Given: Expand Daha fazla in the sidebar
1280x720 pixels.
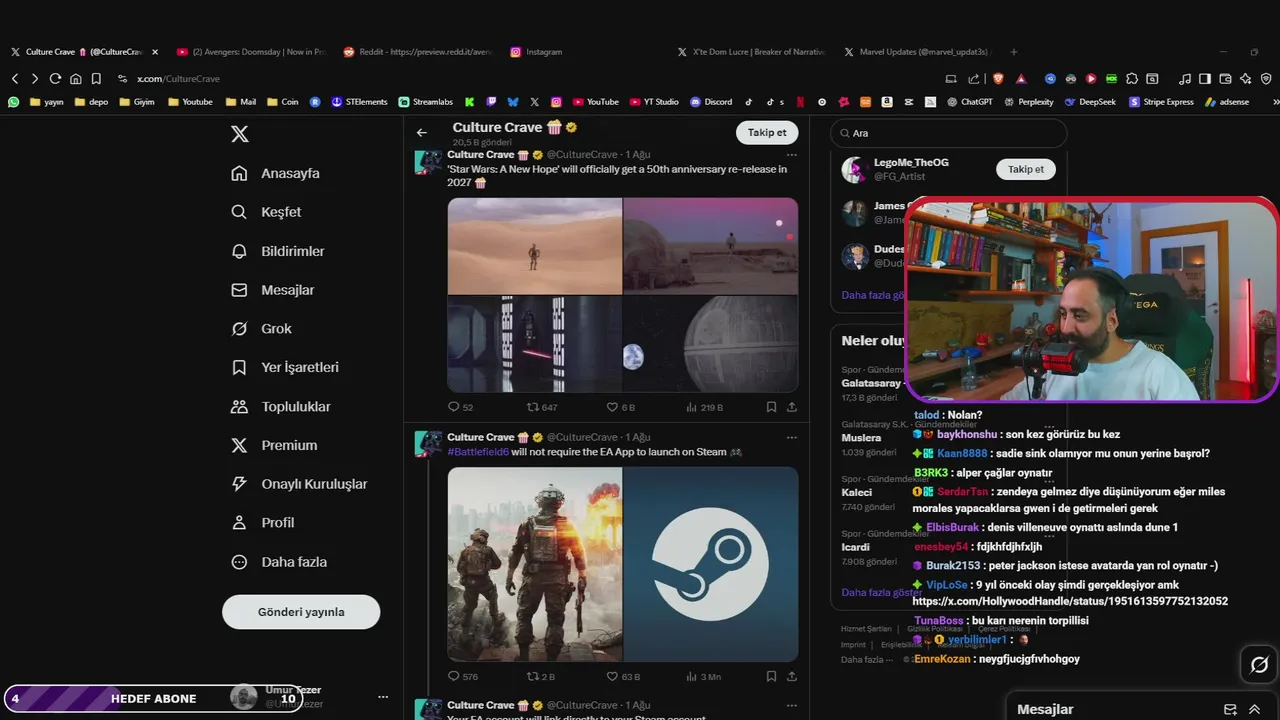Looking at the screenshot, I should [279, 562].
